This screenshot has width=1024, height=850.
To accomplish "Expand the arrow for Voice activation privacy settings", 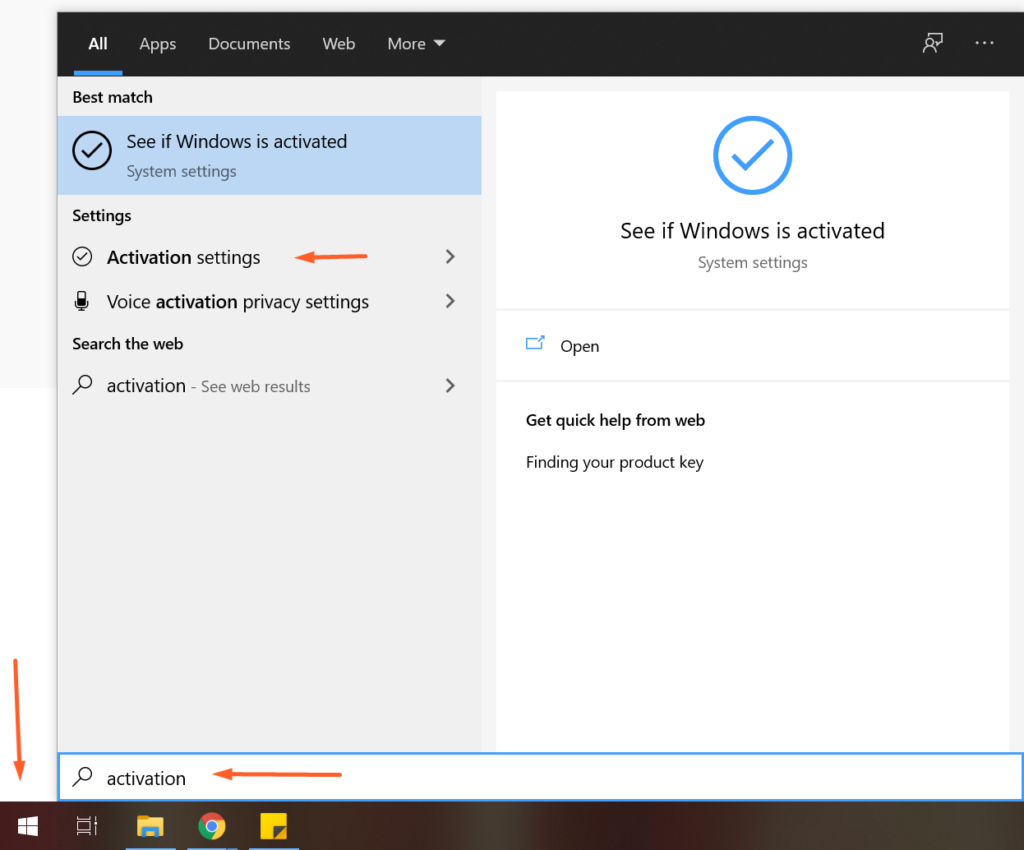I will click(450, 301).
